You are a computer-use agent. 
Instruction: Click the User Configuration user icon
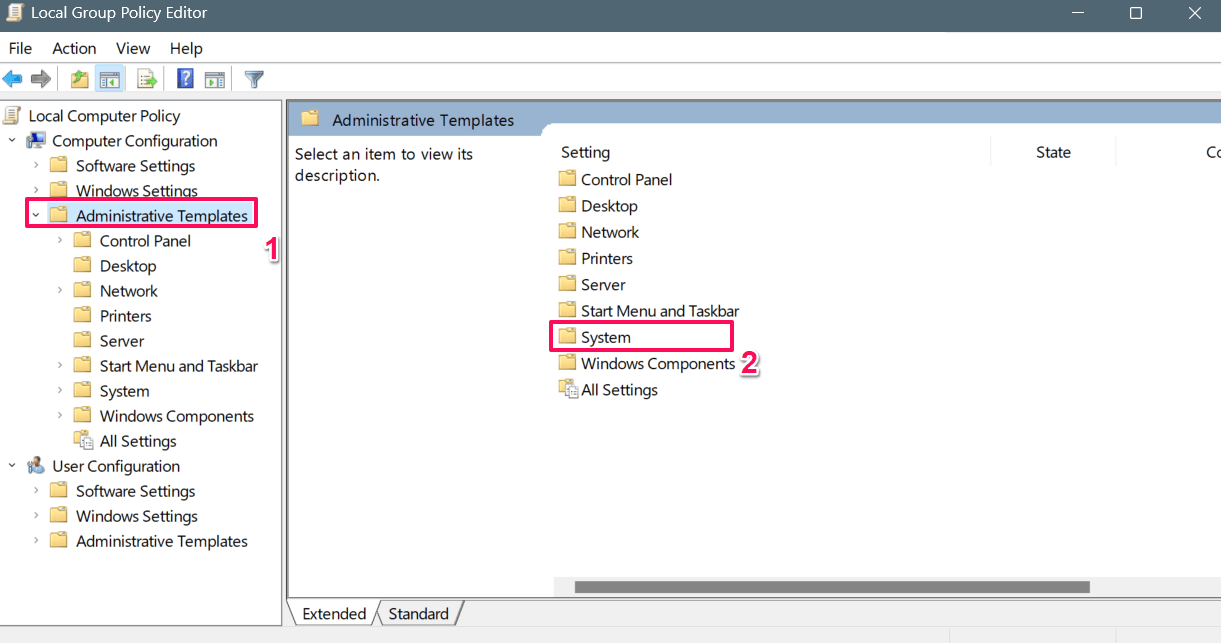point(36,465)
